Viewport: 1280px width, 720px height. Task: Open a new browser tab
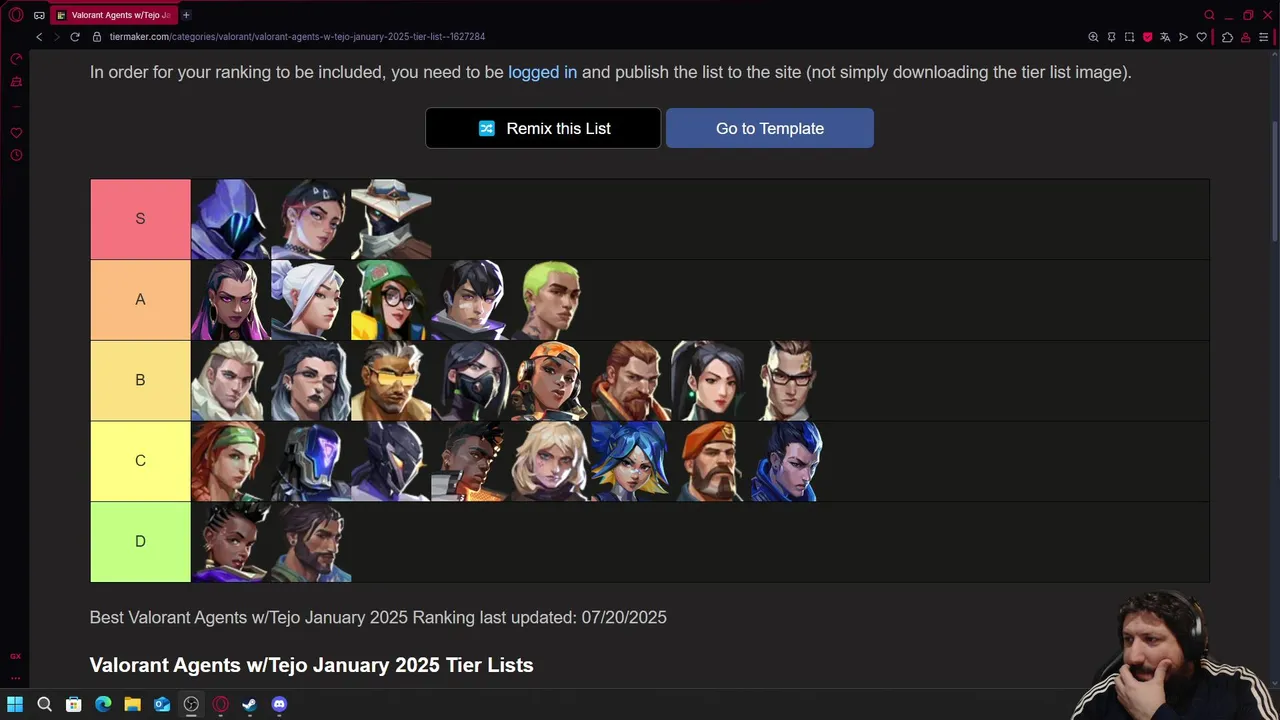[186, 15]
